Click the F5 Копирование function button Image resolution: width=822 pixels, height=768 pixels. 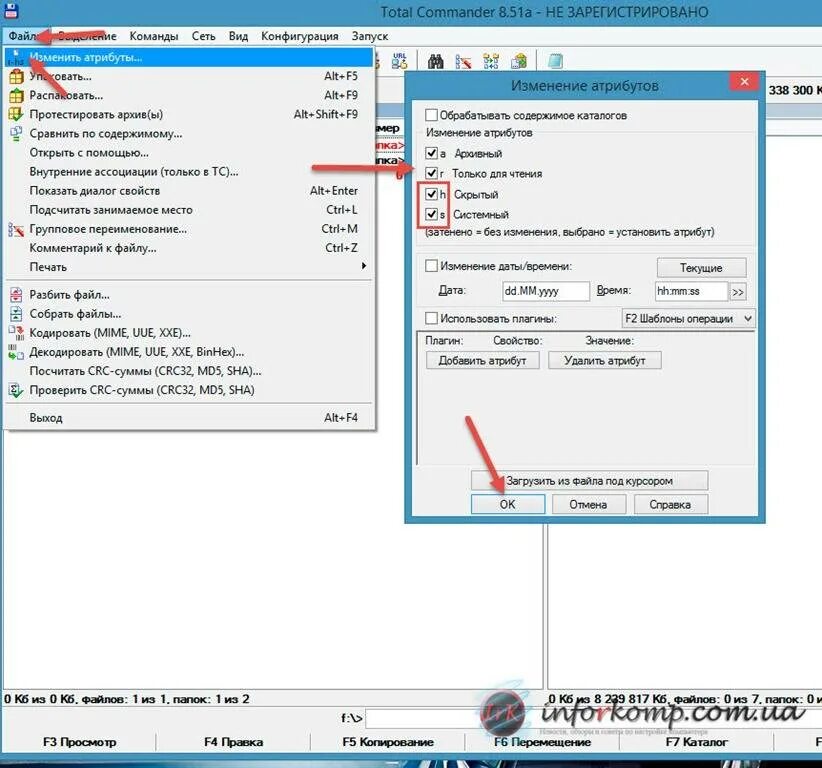(x=387, y=742)
